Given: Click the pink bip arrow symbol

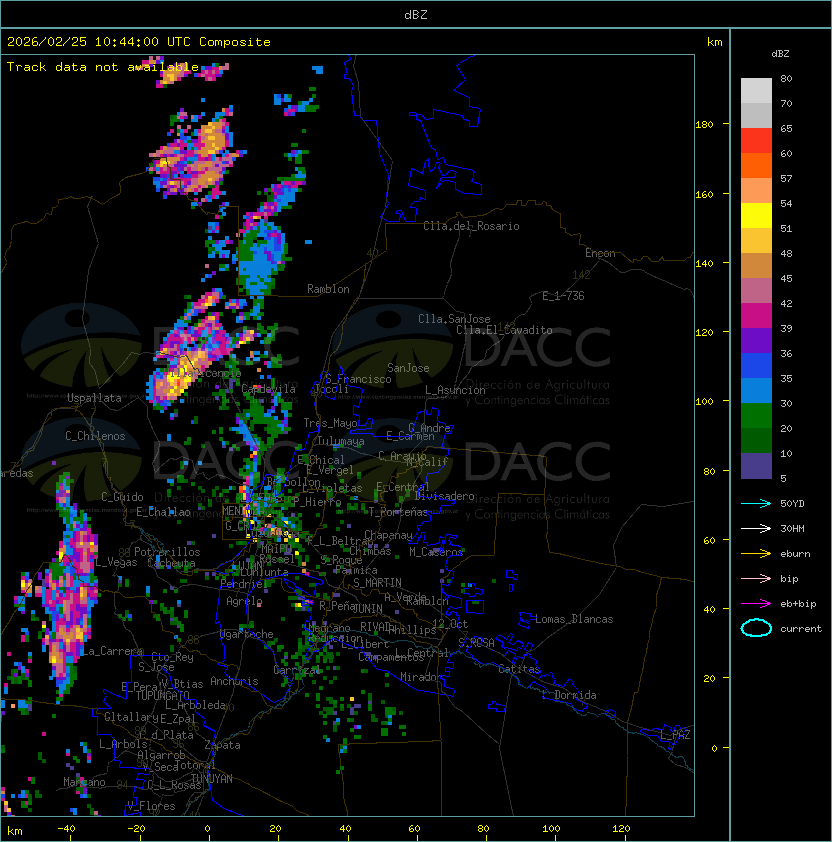Looking at the screenshot, I should coord(756,579).
